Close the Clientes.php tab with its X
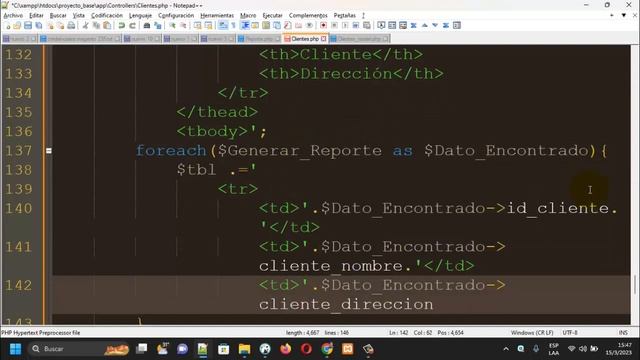Screen dimensions: 640x360 [324, 39]
